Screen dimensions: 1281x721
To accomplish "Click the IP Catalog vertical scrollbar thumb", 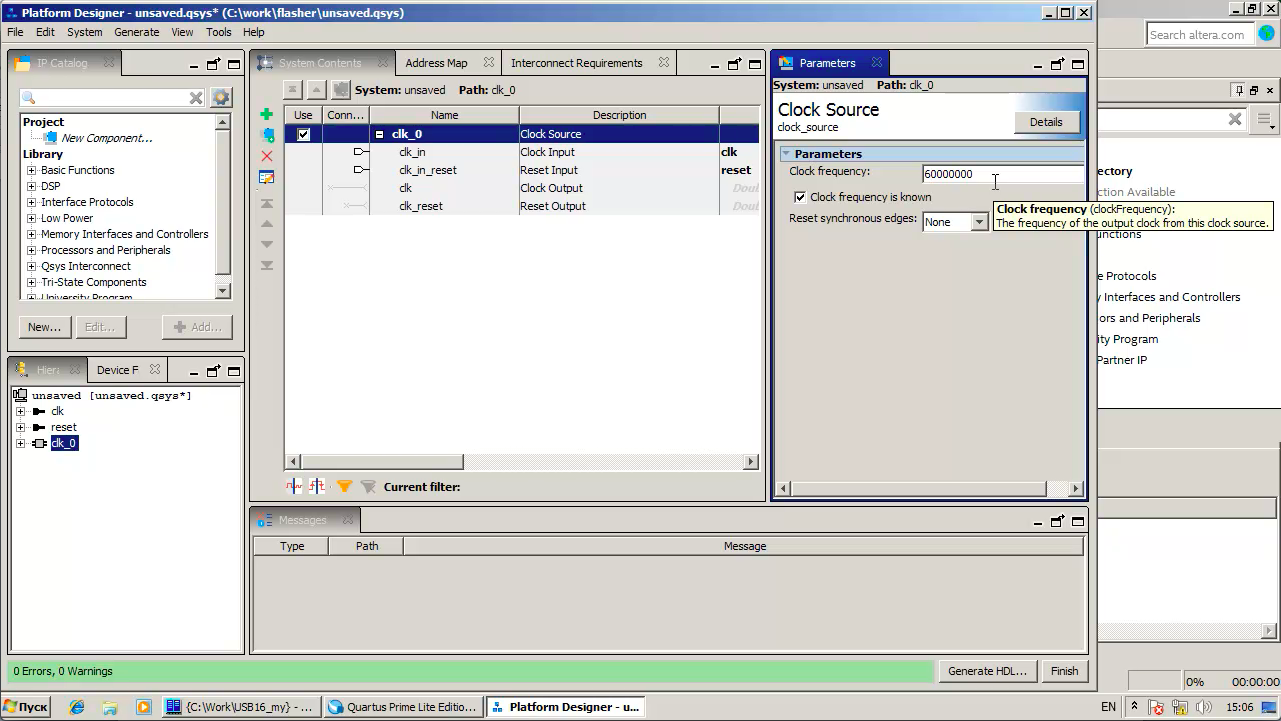I will pos(223,203).
